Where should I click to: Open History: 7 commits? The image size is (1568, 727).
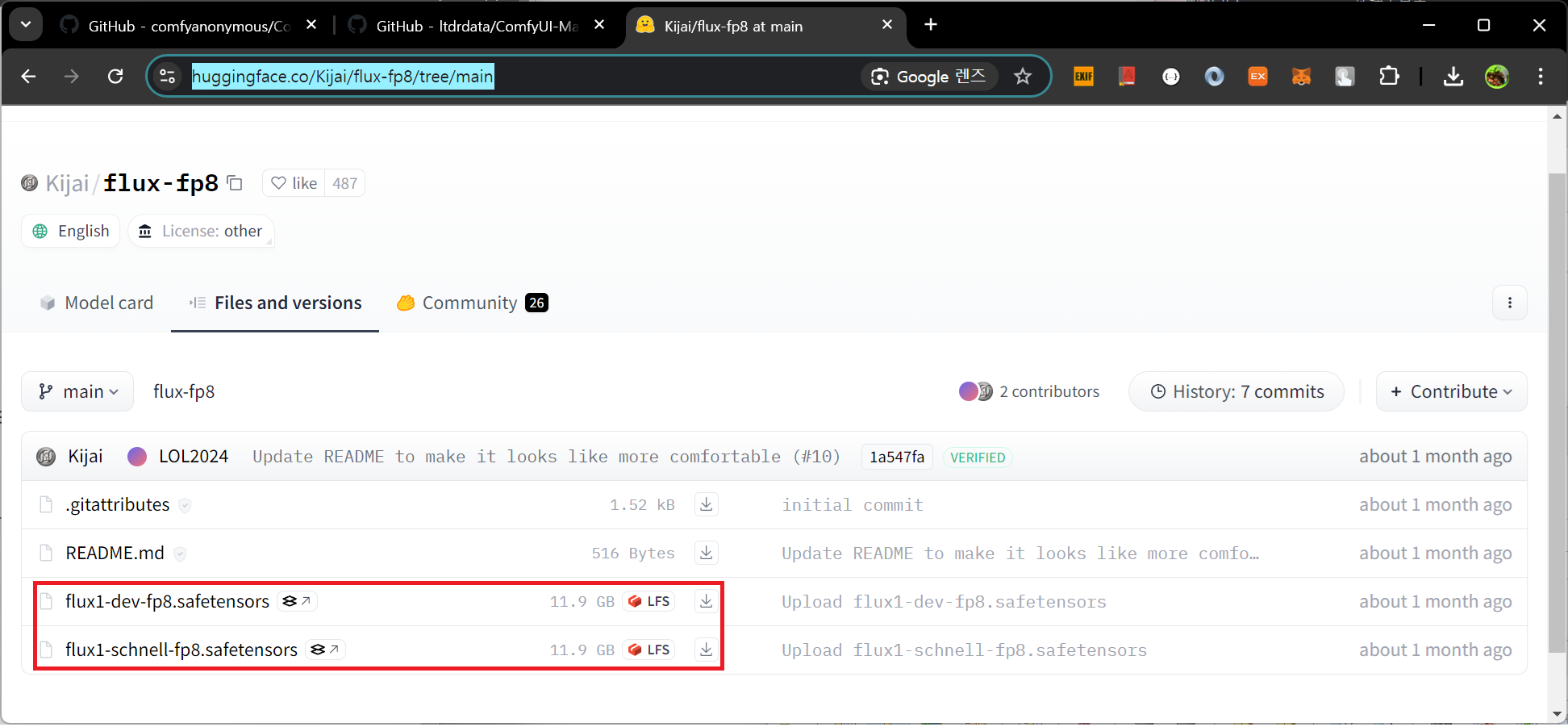(1236, 391)
